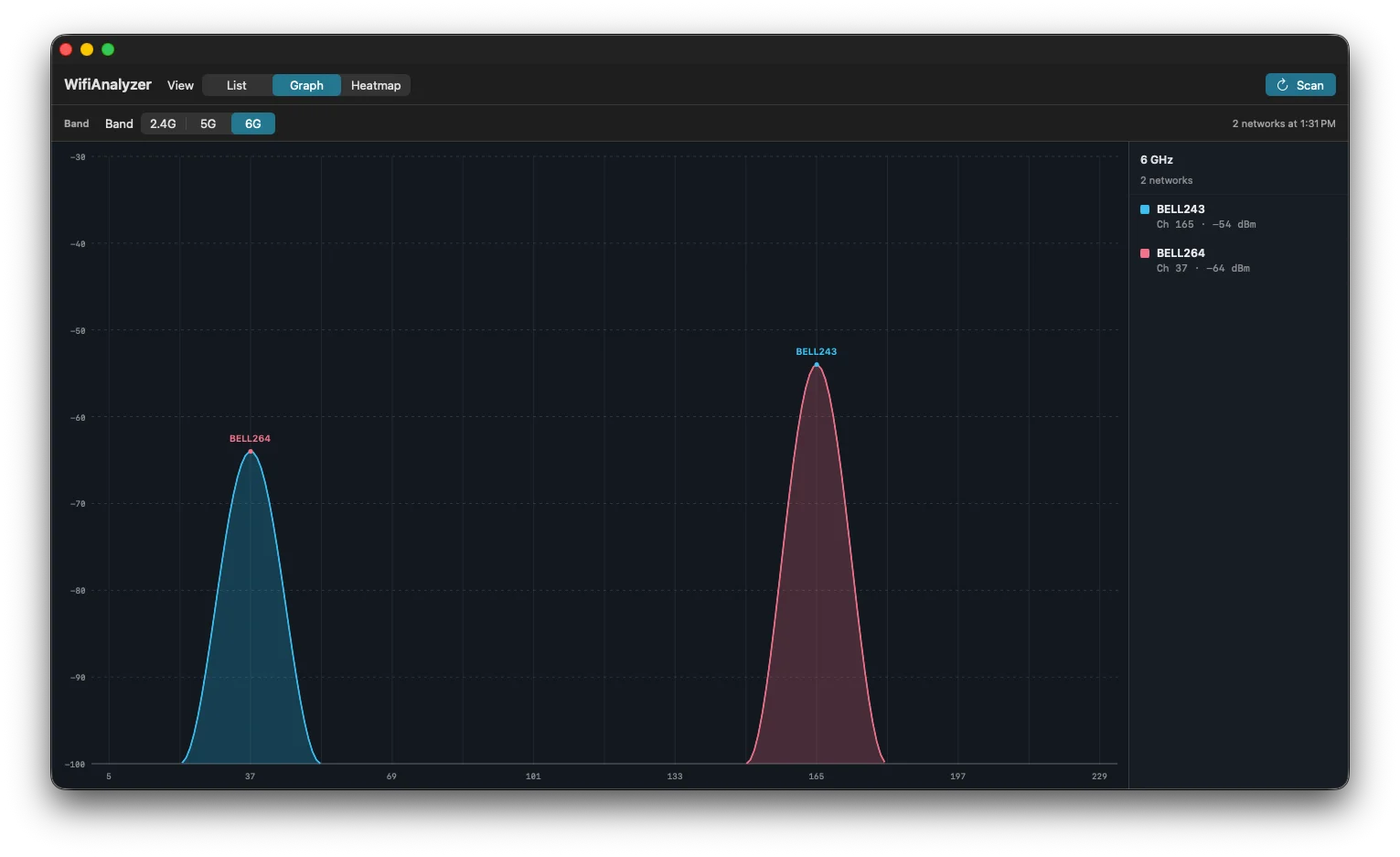Click the BELL264 label on graph peak
The height and width of the screenshot is (857, 1400).
pos(250,439)
